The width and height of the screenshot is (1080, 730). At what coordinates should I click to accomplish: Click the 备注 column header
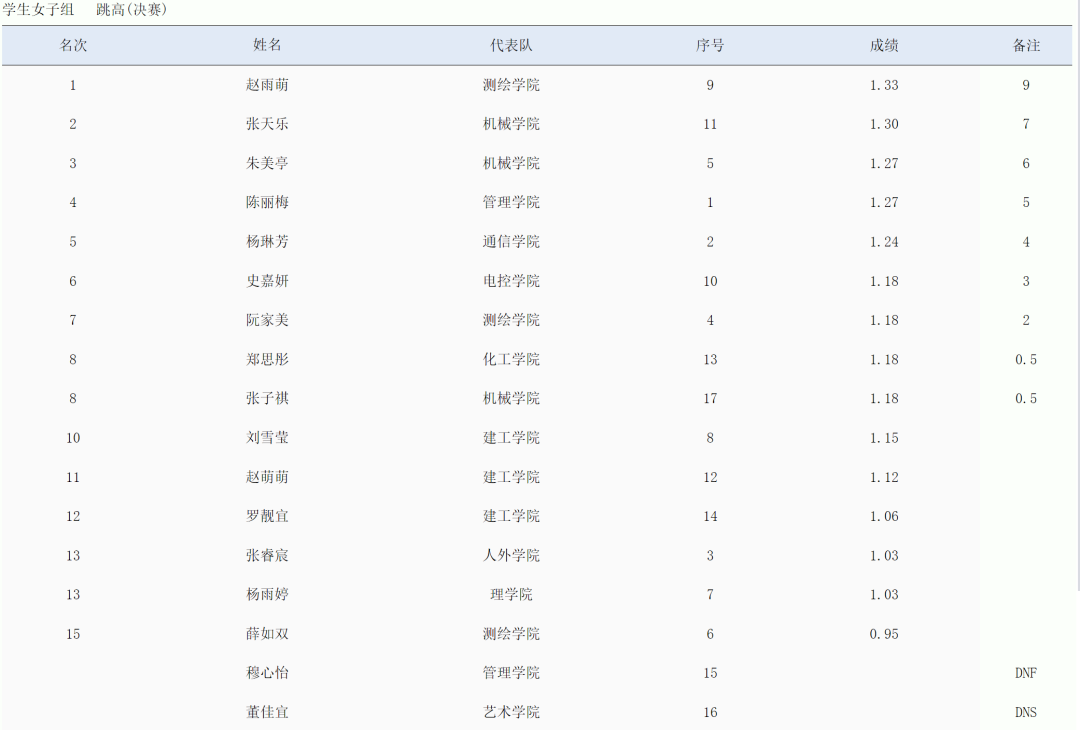point(1026,46)
